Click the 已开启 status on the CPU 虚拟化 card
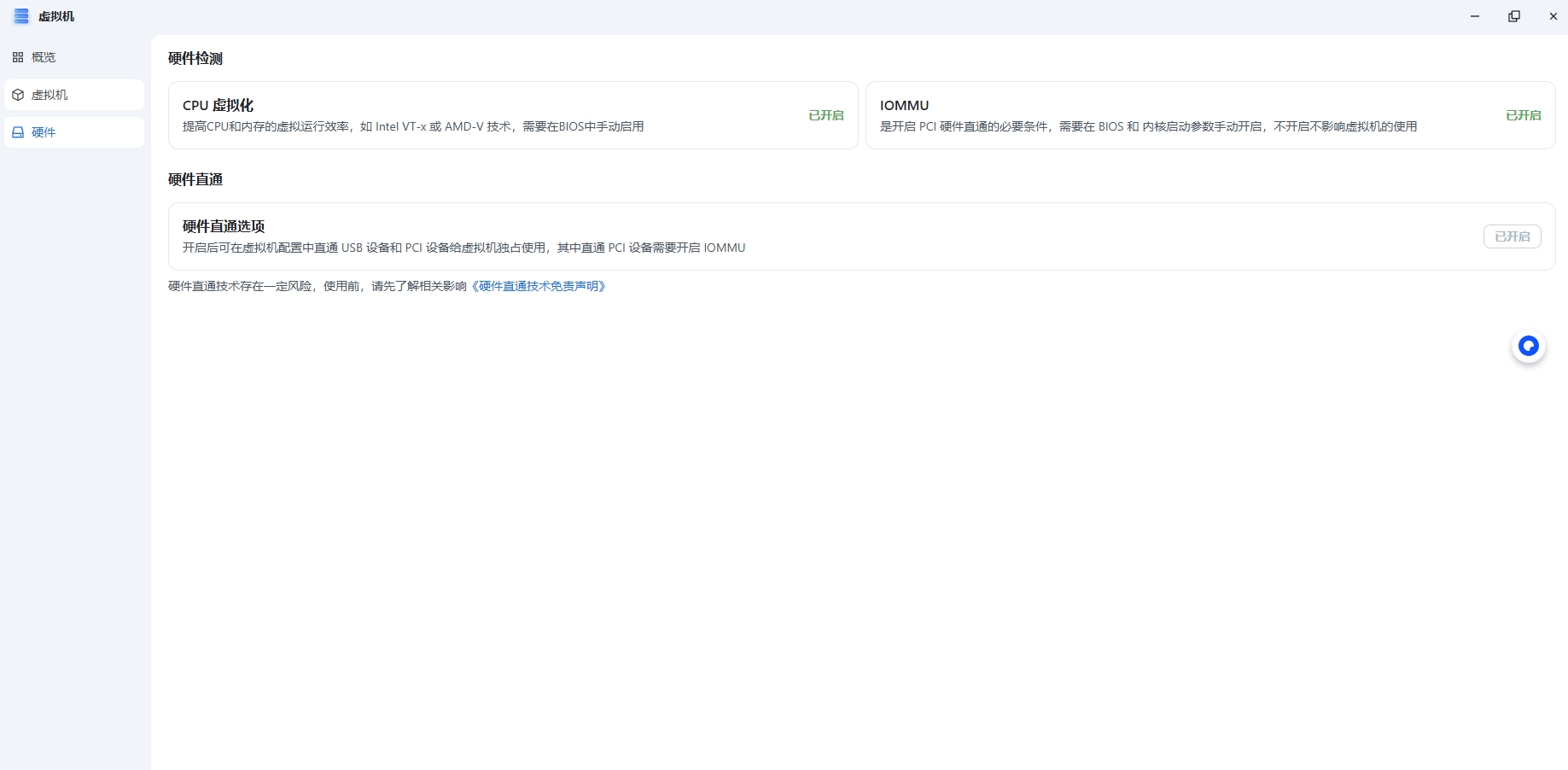 point(825,114)
